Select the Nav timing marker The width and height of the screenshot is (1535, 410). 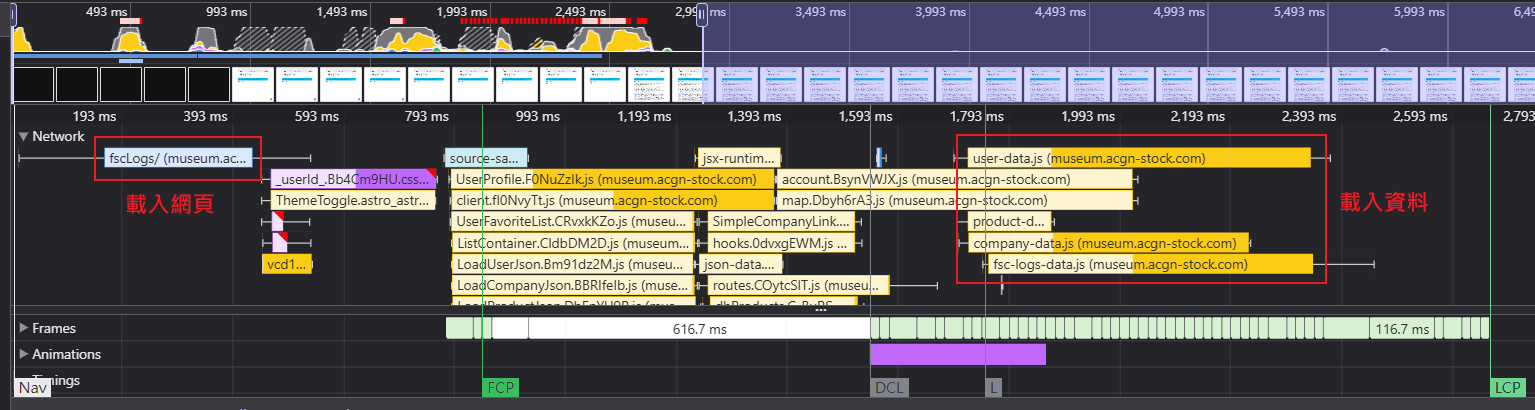33,388
